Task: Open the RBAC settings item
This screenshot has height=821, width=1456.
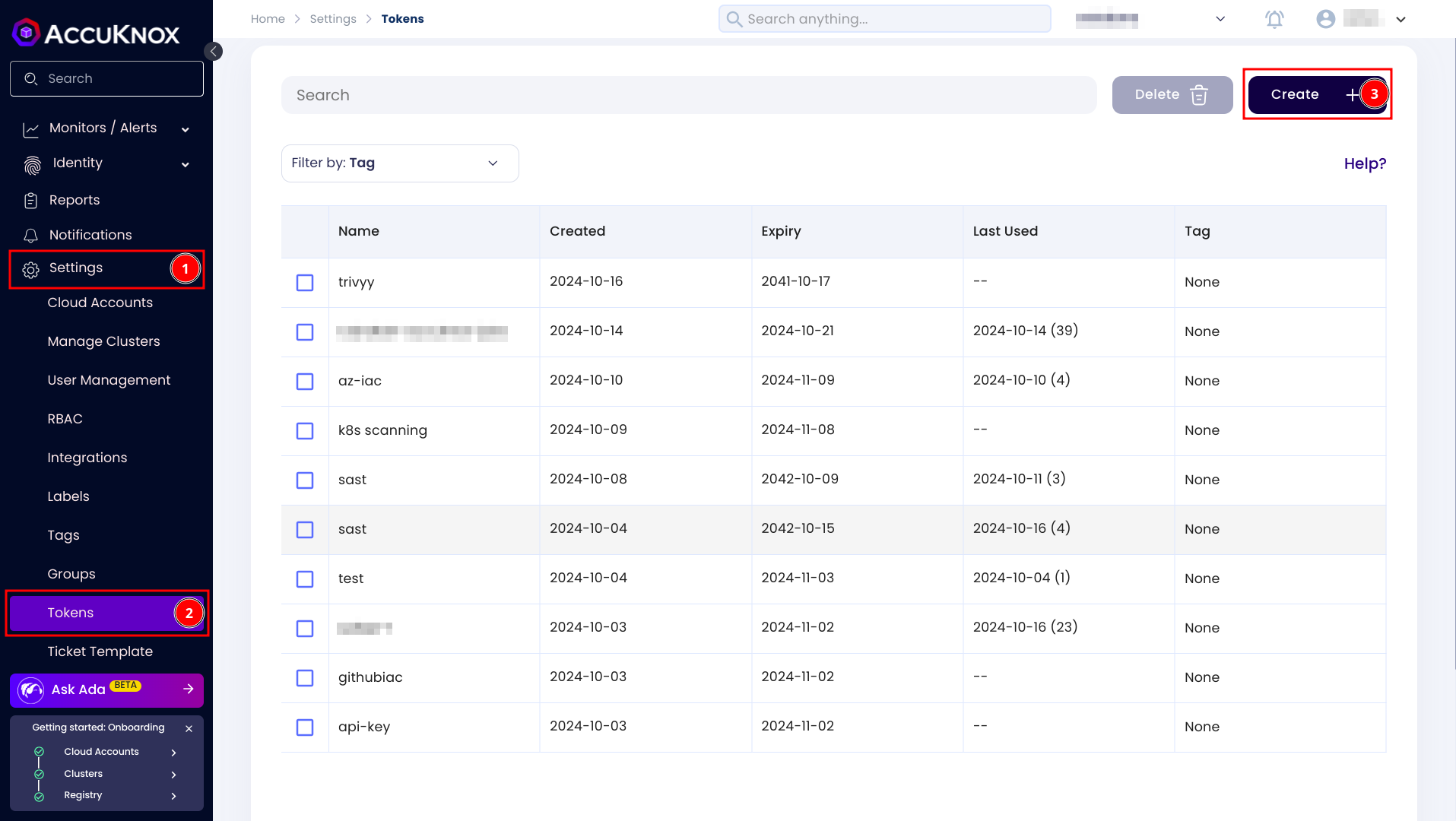Action: (x=65, y=419)
